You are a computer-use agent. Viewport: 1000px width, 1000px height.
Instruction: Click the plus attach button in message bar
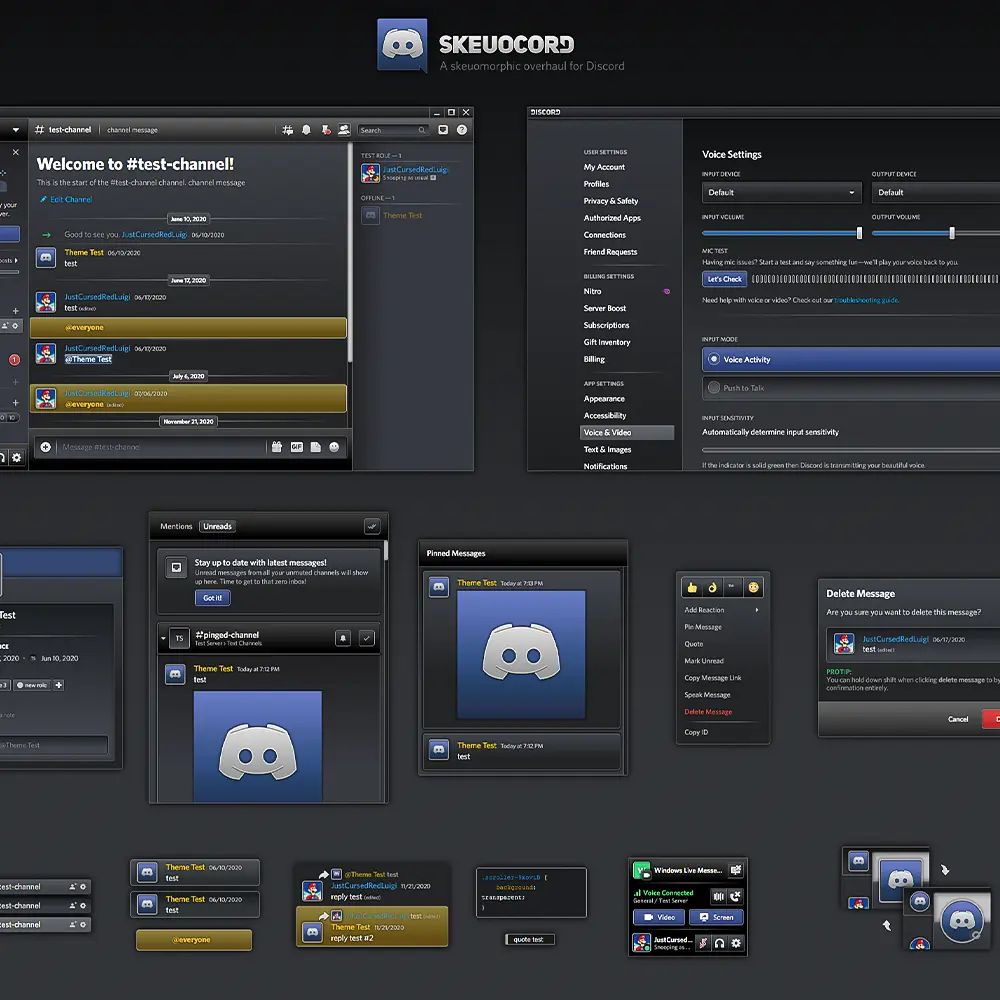tap(45, 447)
